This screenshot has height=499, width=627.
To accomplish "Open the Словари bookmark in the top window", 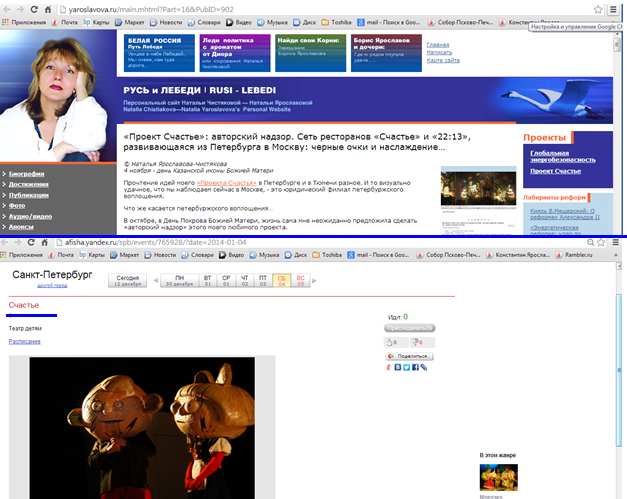I will point(204,22).
